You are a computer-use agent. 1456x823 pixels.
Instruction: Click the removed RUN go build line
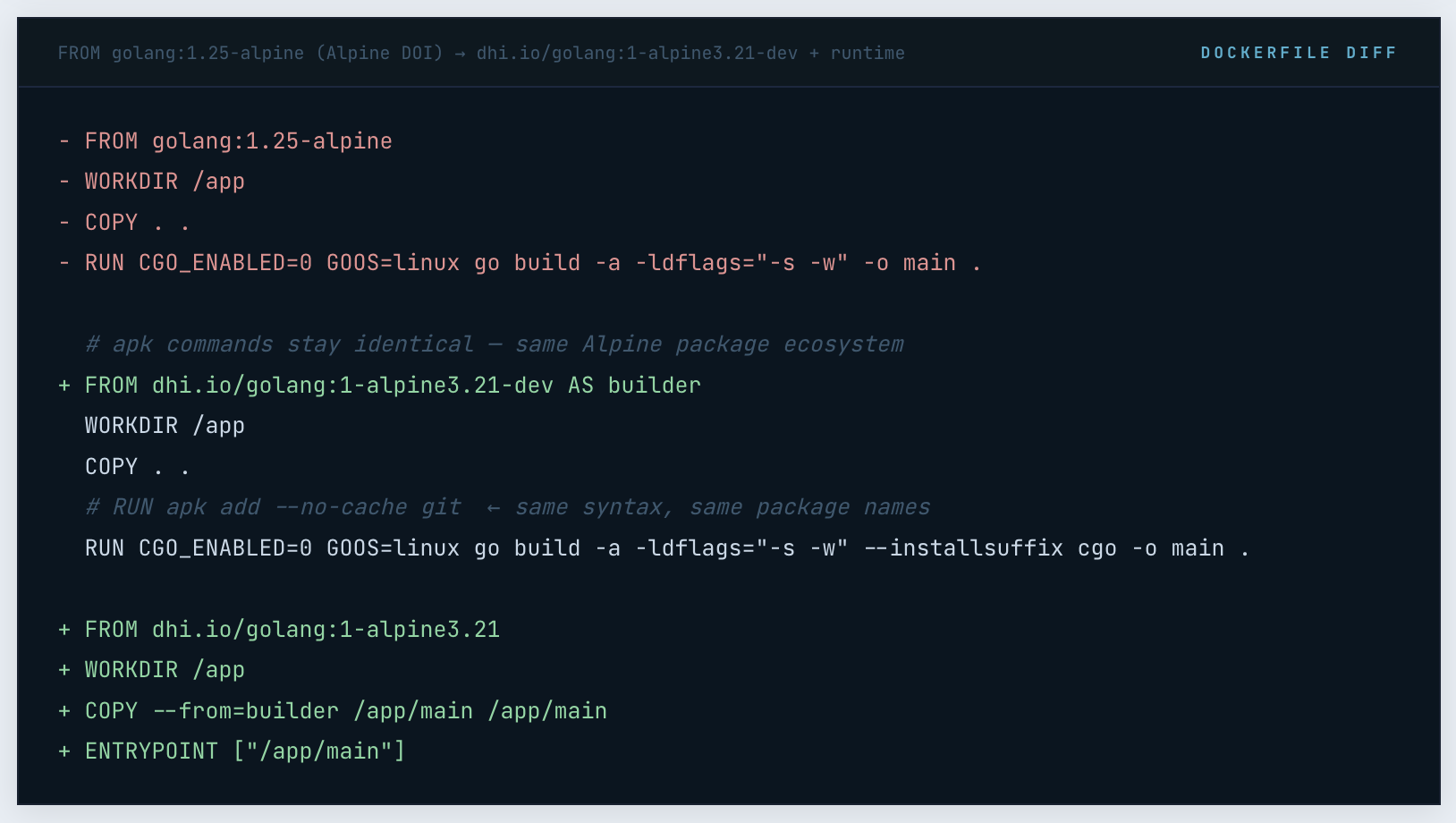coord(532,263)
